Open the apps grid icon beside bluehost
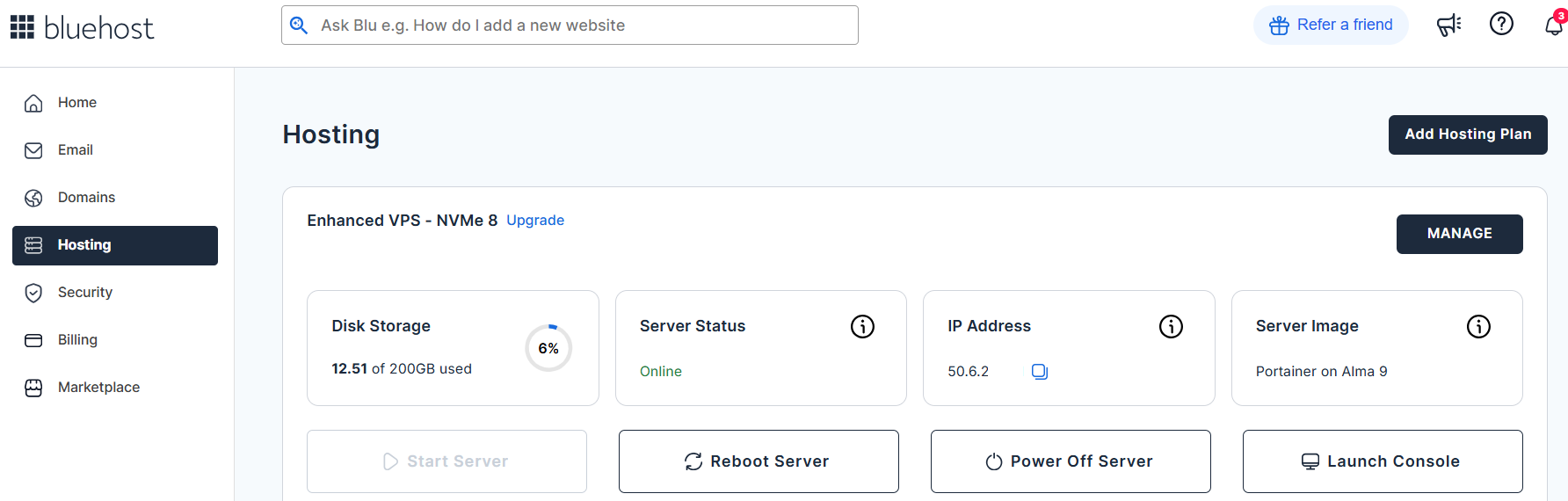The image size is (1568, 501). (22, 27)
